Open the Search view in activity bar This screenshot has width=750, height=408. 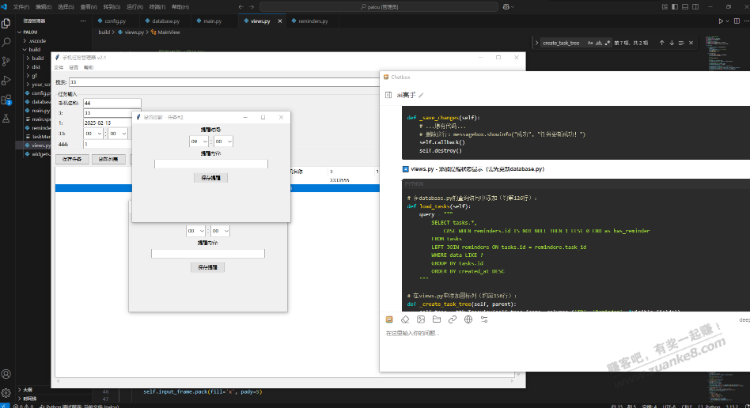6,42
